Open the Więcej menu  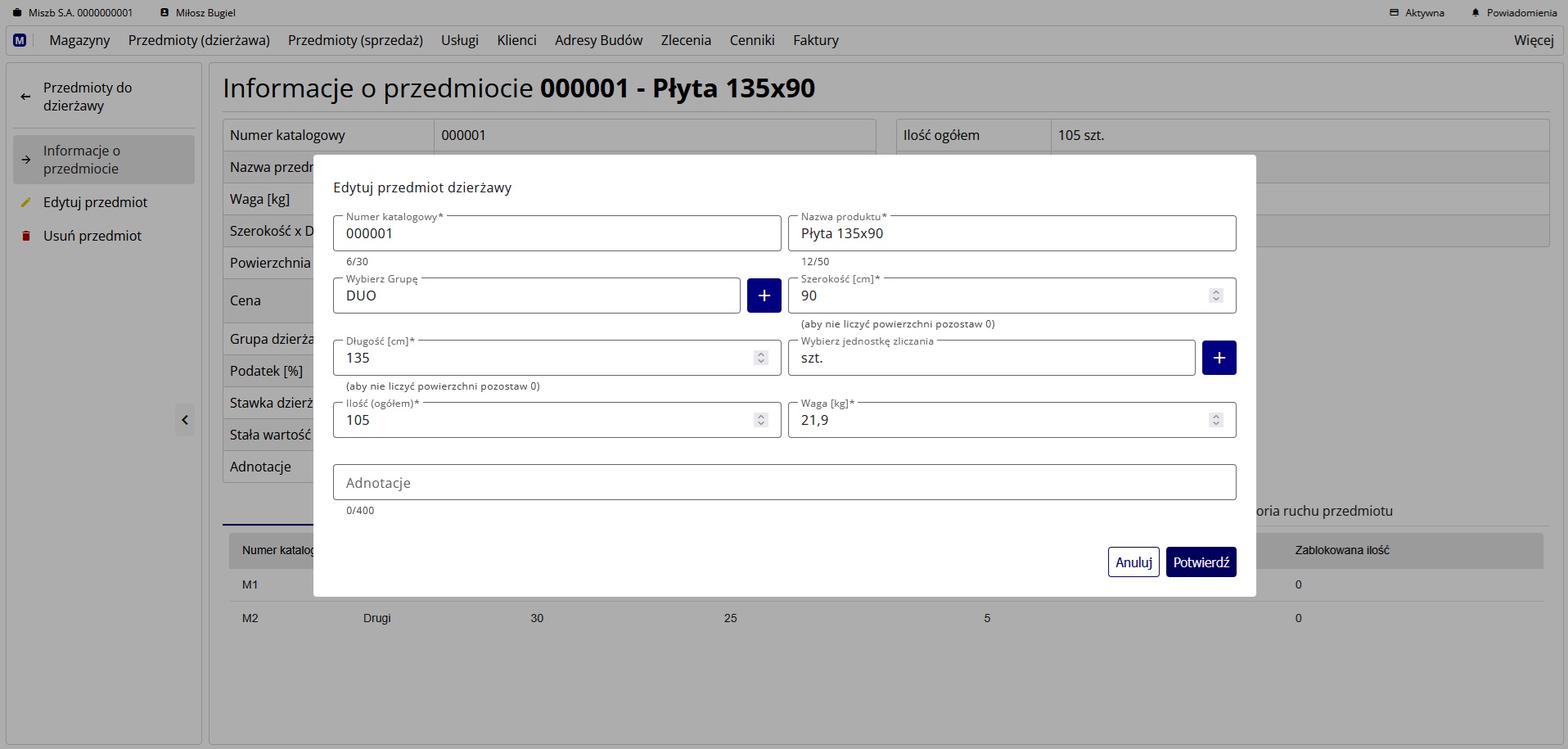1534,39
